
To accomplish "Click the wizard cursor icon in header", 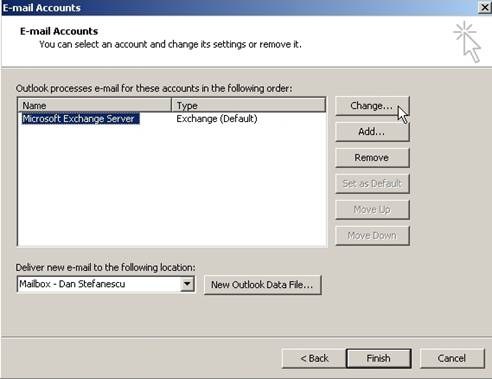I will pyautogui.click(x=467, y=42).
